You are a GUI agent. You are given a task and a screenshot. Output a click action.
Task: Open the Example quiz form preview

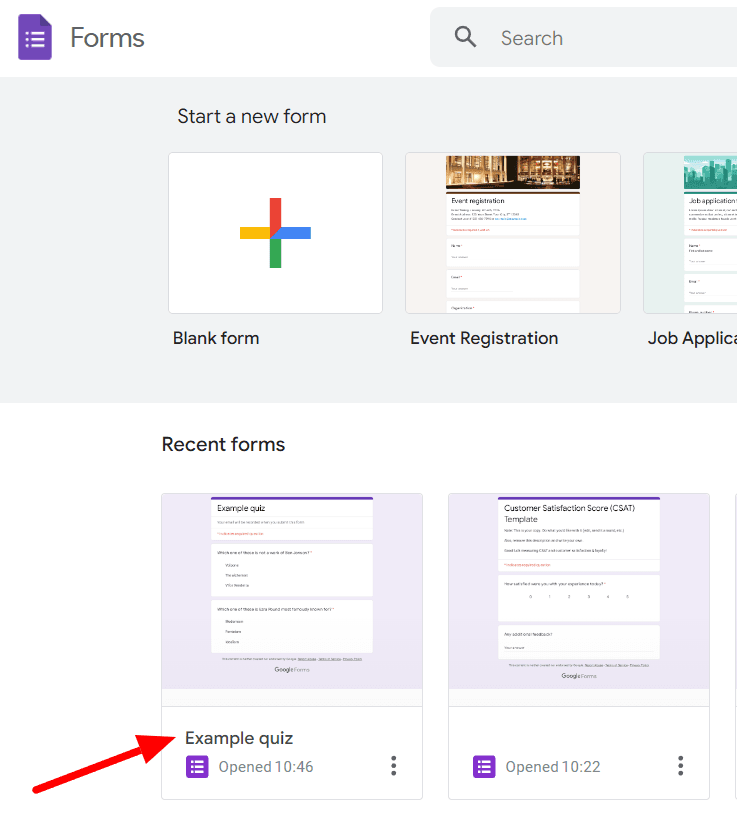tap(292, 599)
